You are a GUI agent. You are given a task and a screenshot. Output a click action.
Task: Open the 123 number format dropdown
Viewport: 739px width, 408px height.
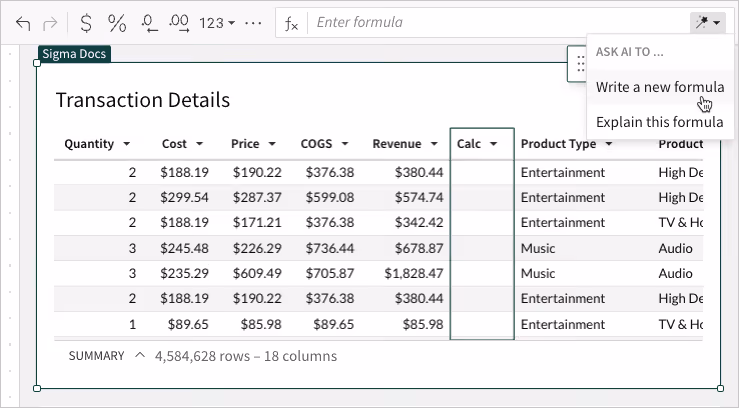217,23
